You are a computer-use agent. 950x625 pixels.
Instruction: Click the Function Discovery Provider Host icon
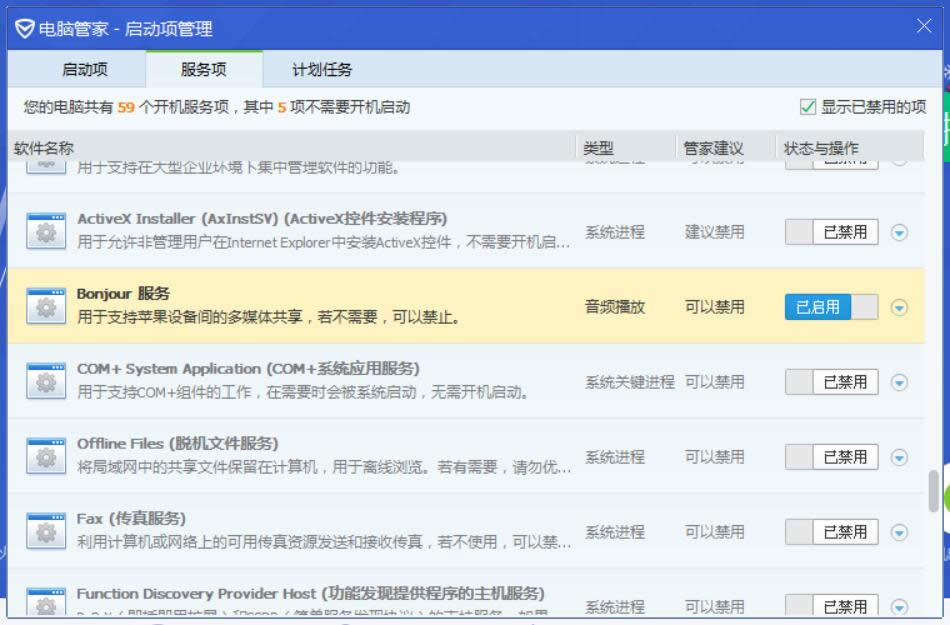point(46,603)
